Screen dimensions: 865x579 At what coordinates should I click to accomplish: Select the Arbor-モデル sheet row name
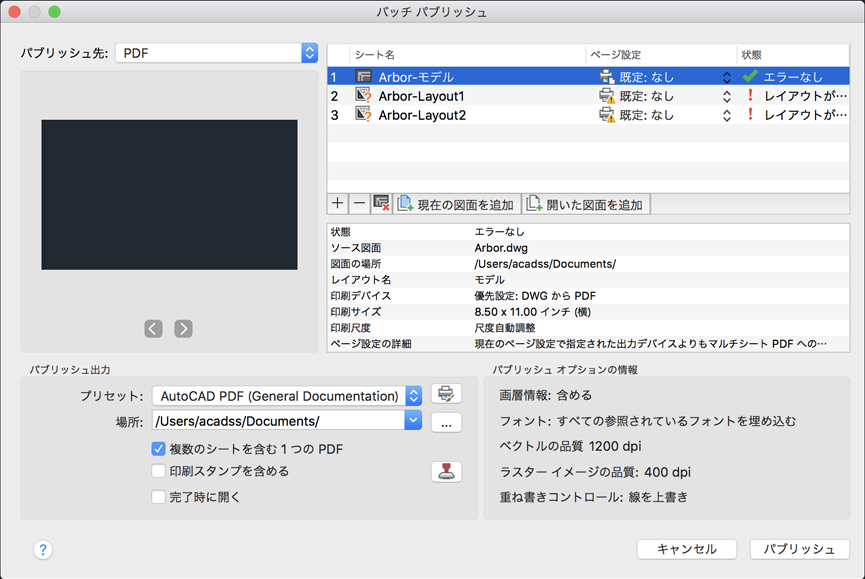(x=416, y=77)
